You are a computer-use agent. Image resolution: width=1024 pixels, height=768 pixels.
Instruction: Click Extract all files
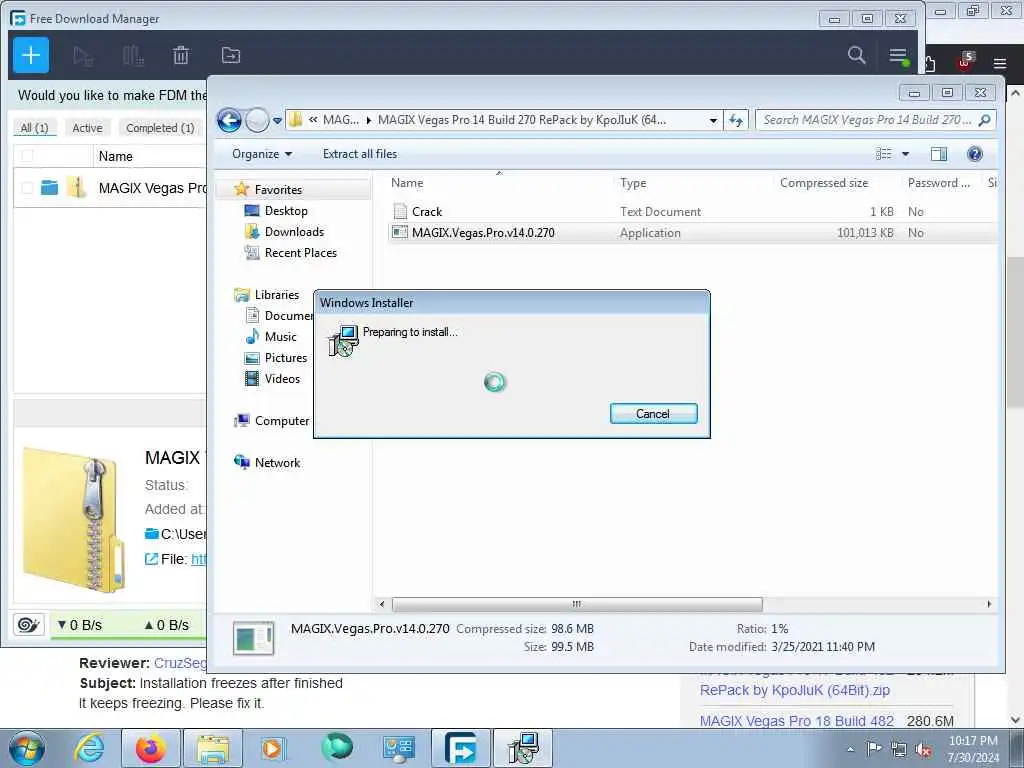359,154
